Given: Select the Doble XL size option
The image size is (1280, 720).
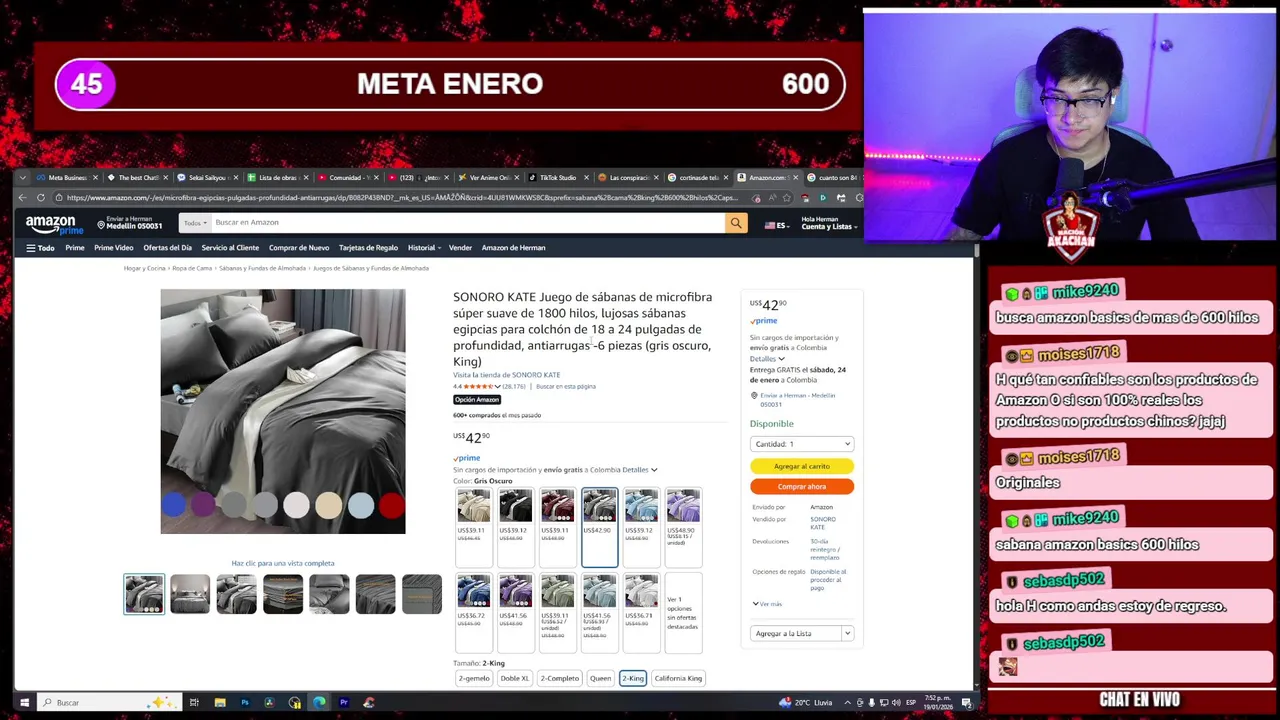Looking at the screenshot, I should 514,678.
